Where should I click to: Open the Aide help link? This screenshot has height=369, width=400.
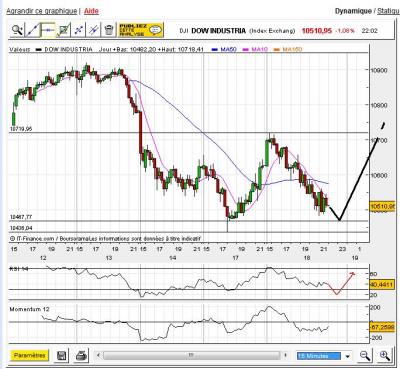[x=91, y=11]
